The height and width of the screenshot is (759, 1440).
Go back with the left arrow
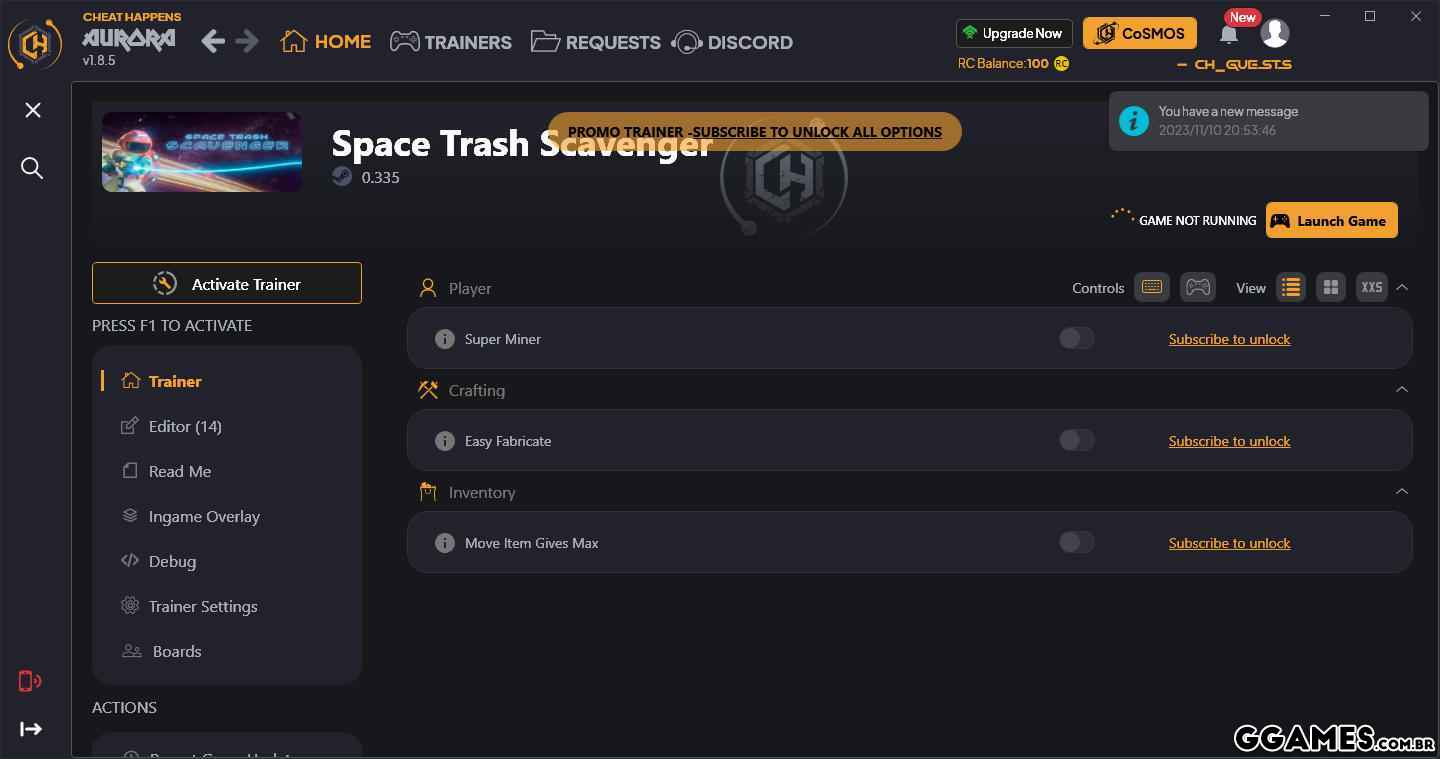coord(212,41)
